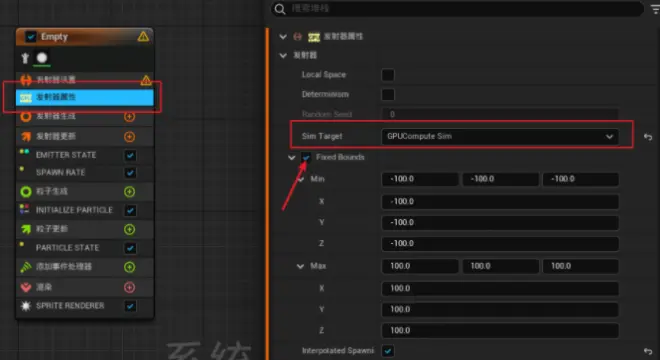Select the SPAWN RATE module

pos(85,173)
